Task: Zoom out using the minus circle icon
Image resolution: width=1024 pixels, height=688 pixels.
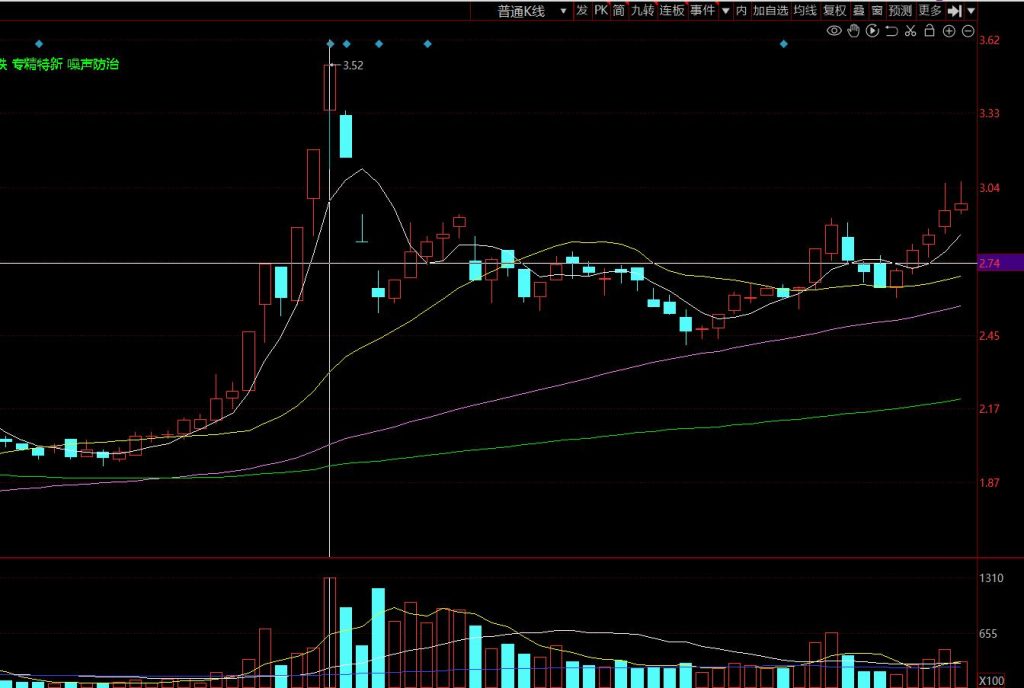Action: click(967, 31)
